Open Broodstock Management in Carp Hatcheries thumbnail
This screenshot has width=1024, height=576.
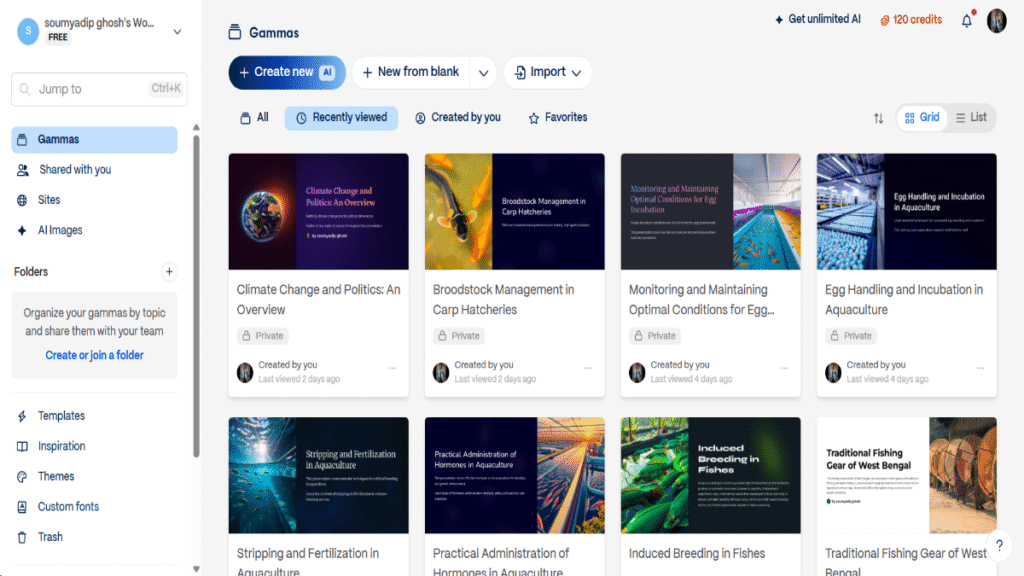pyautogui.click(x=515, y=212)
